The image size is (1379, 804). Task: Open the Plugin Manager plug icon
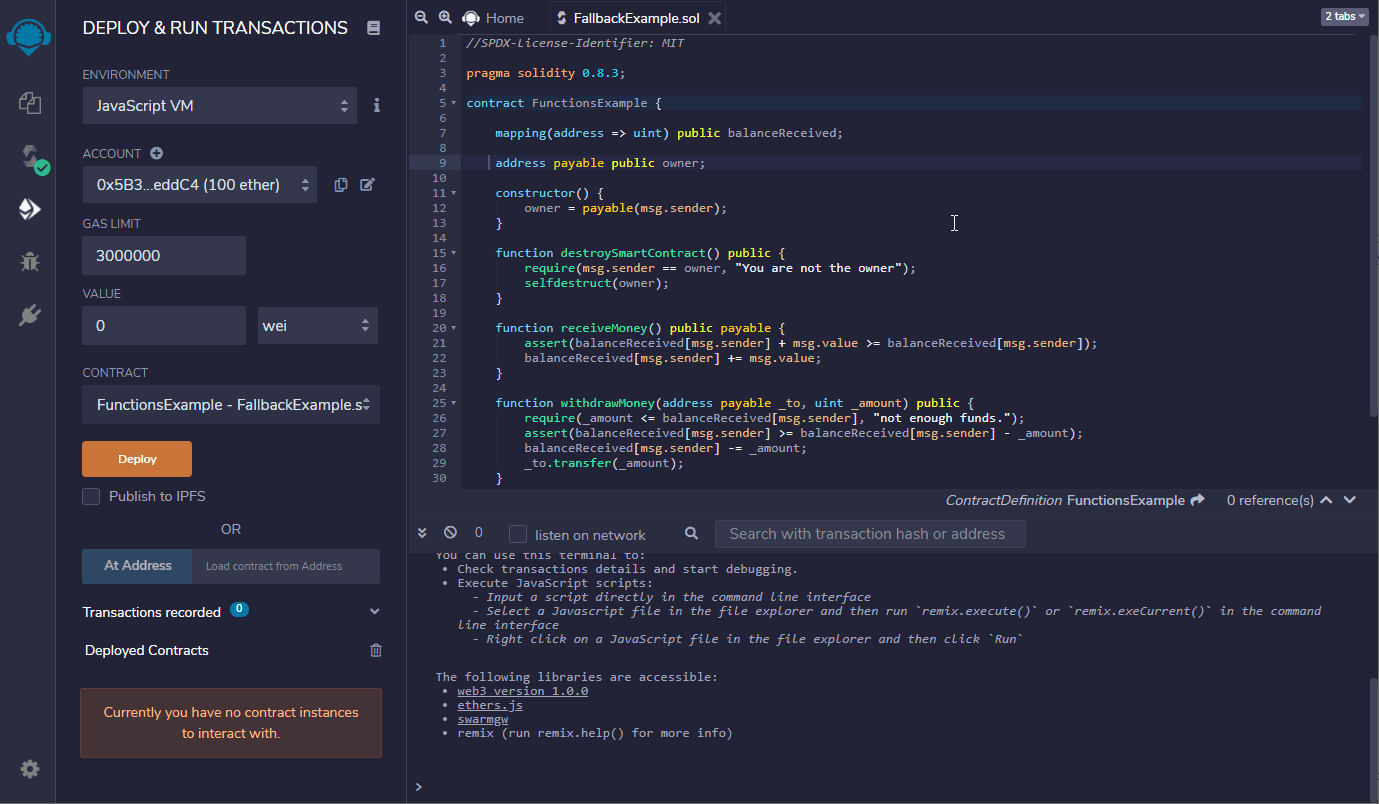point(29,316)
